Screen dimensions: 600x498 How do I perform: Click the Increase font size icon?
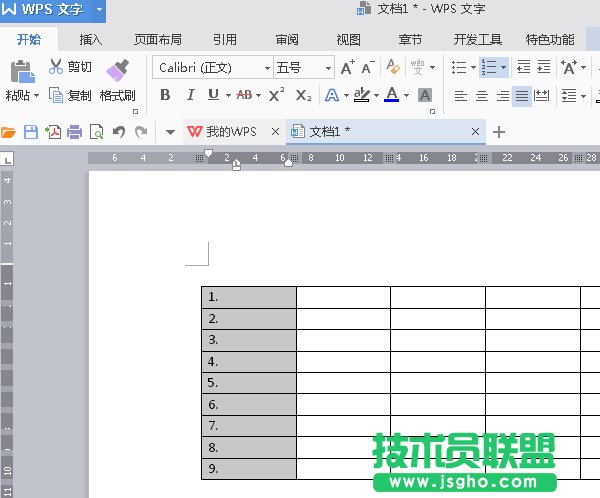pos(347,68)
